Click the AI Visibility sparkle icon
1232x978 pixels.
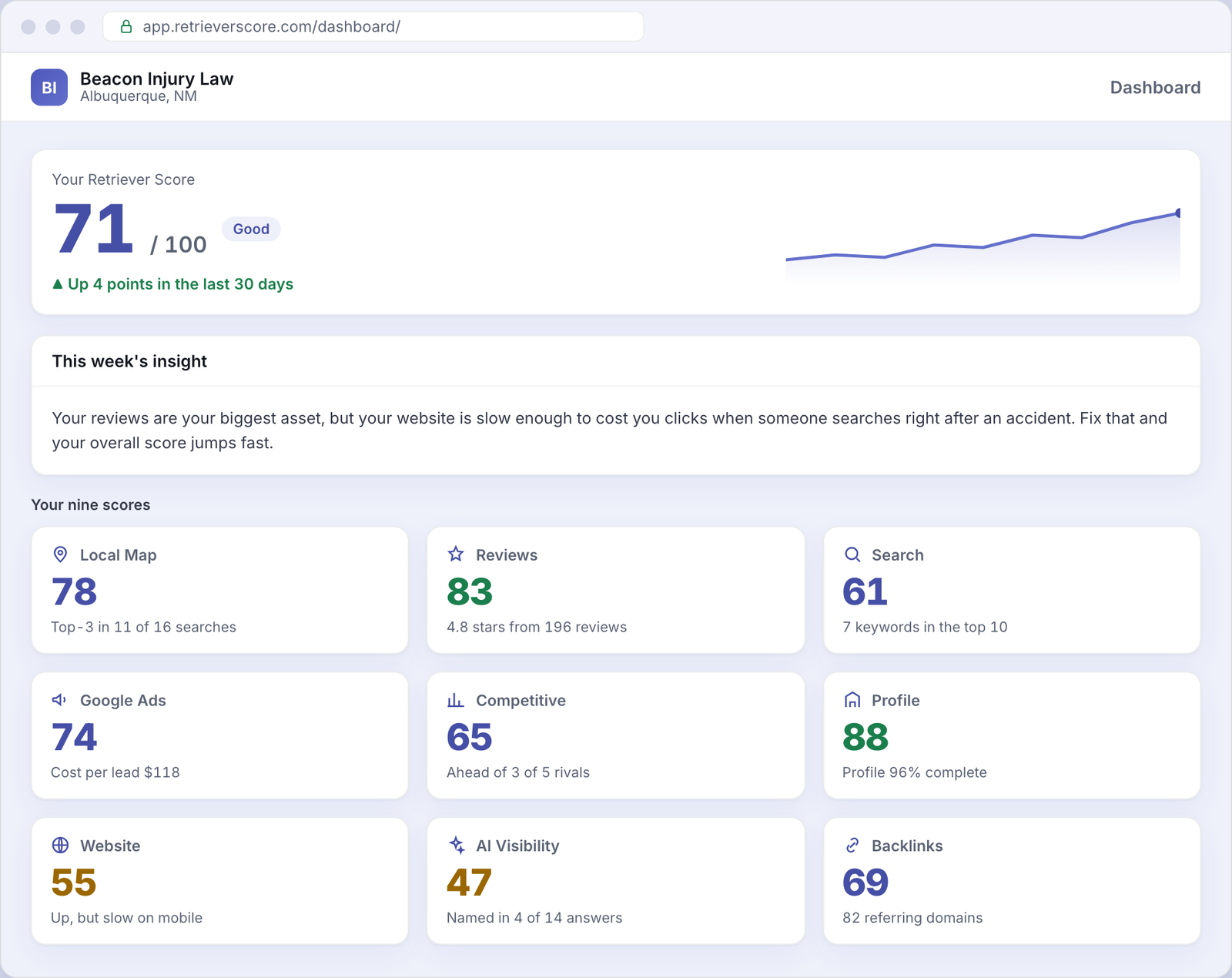click(456, 845)
